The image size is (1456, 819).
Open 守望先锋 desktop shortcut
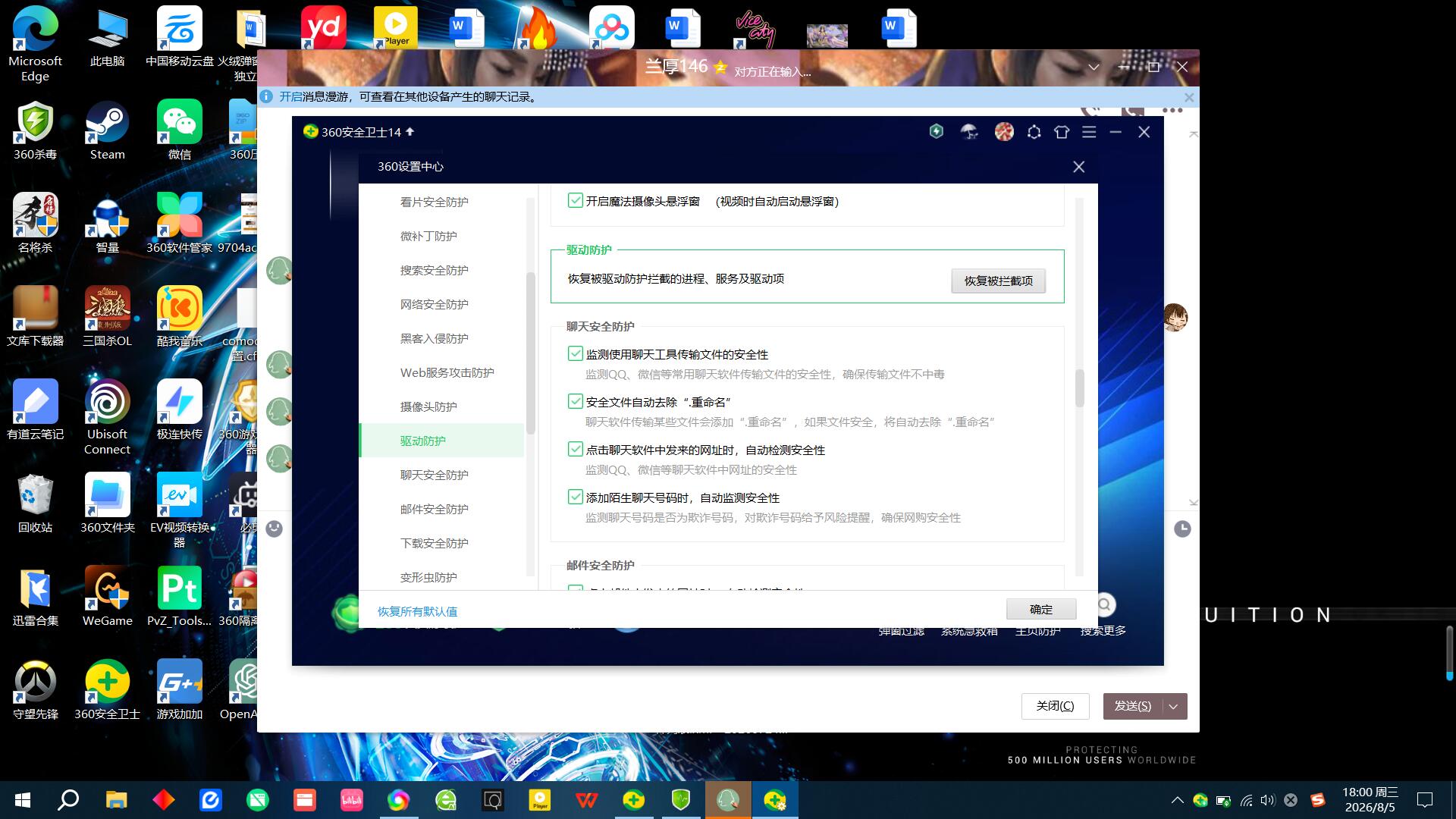coord(35,689)
